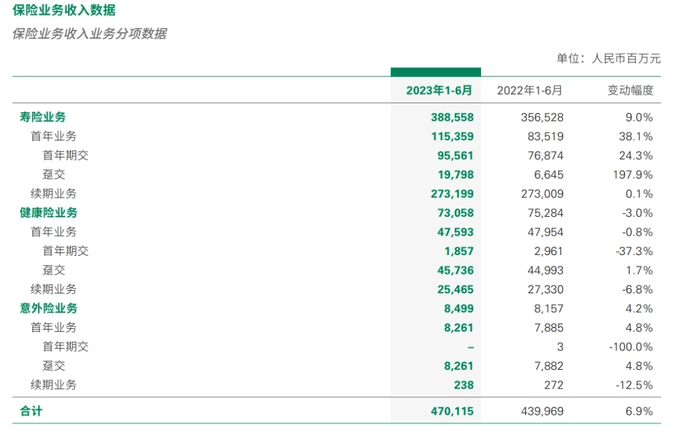
Task: Click the 238 renewal value for accident insurance
Action: [x=464, y=385]
